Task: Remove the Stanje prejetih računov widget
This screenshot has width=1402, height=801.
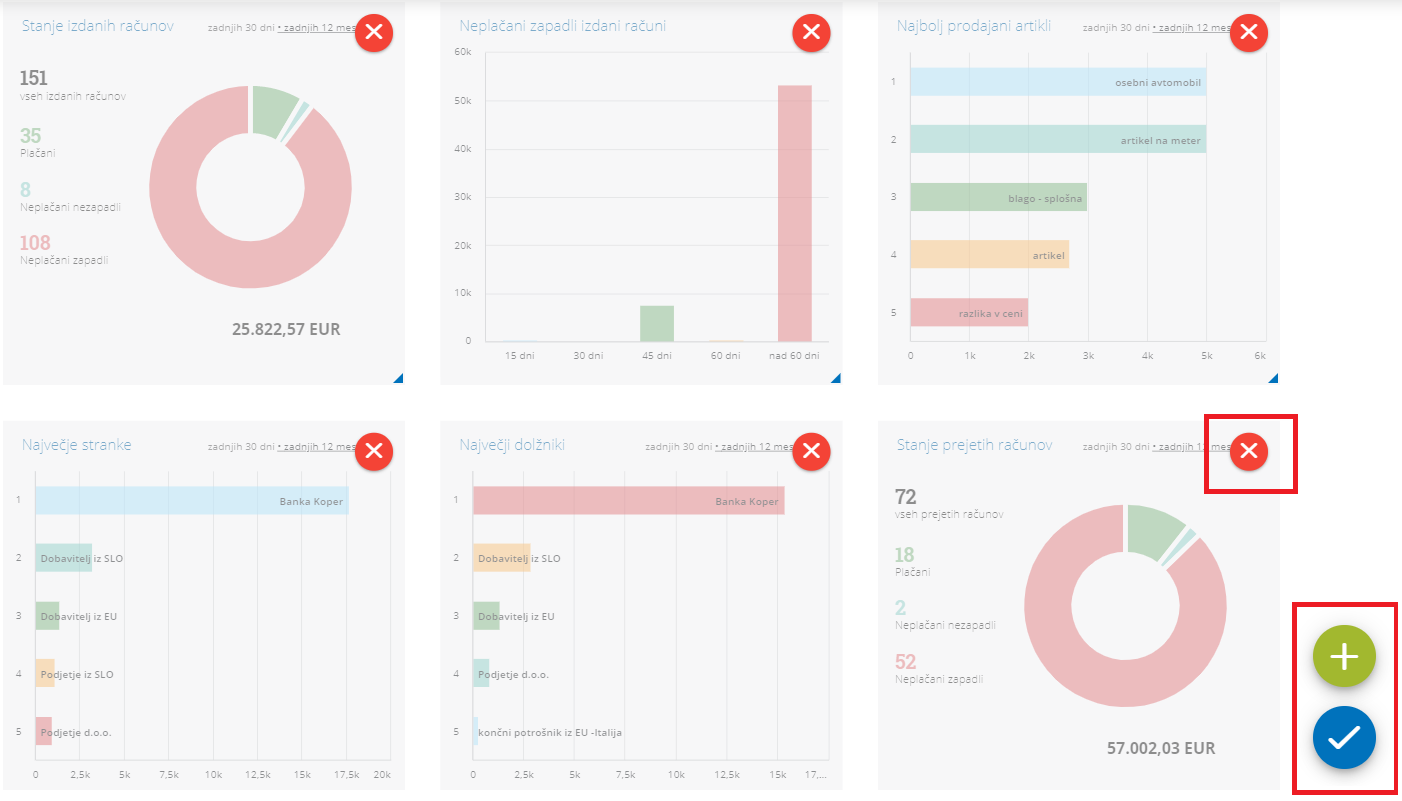Action: [1248, 452]
